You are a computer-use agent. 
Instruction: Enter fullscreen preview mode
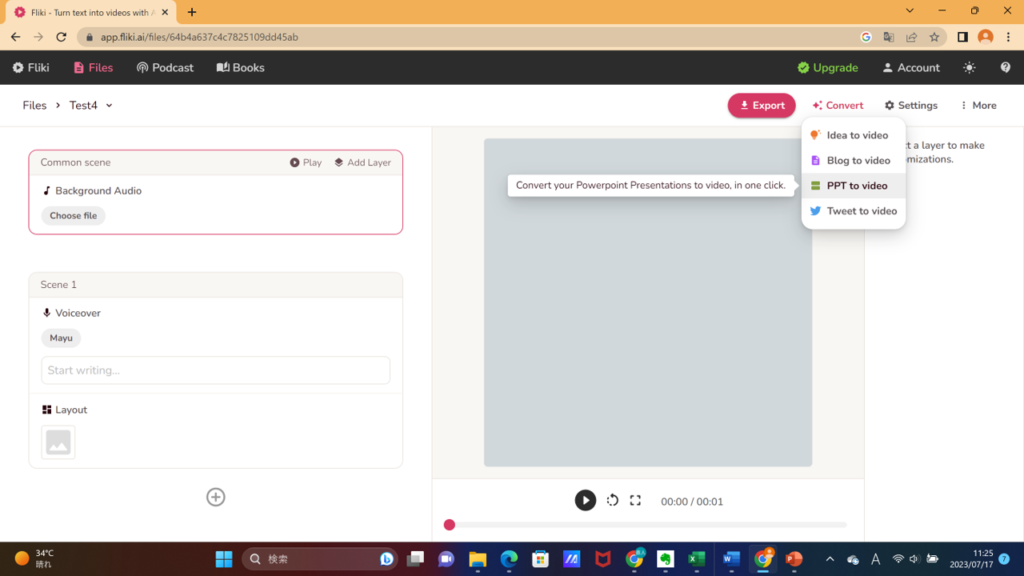(635, 500)
